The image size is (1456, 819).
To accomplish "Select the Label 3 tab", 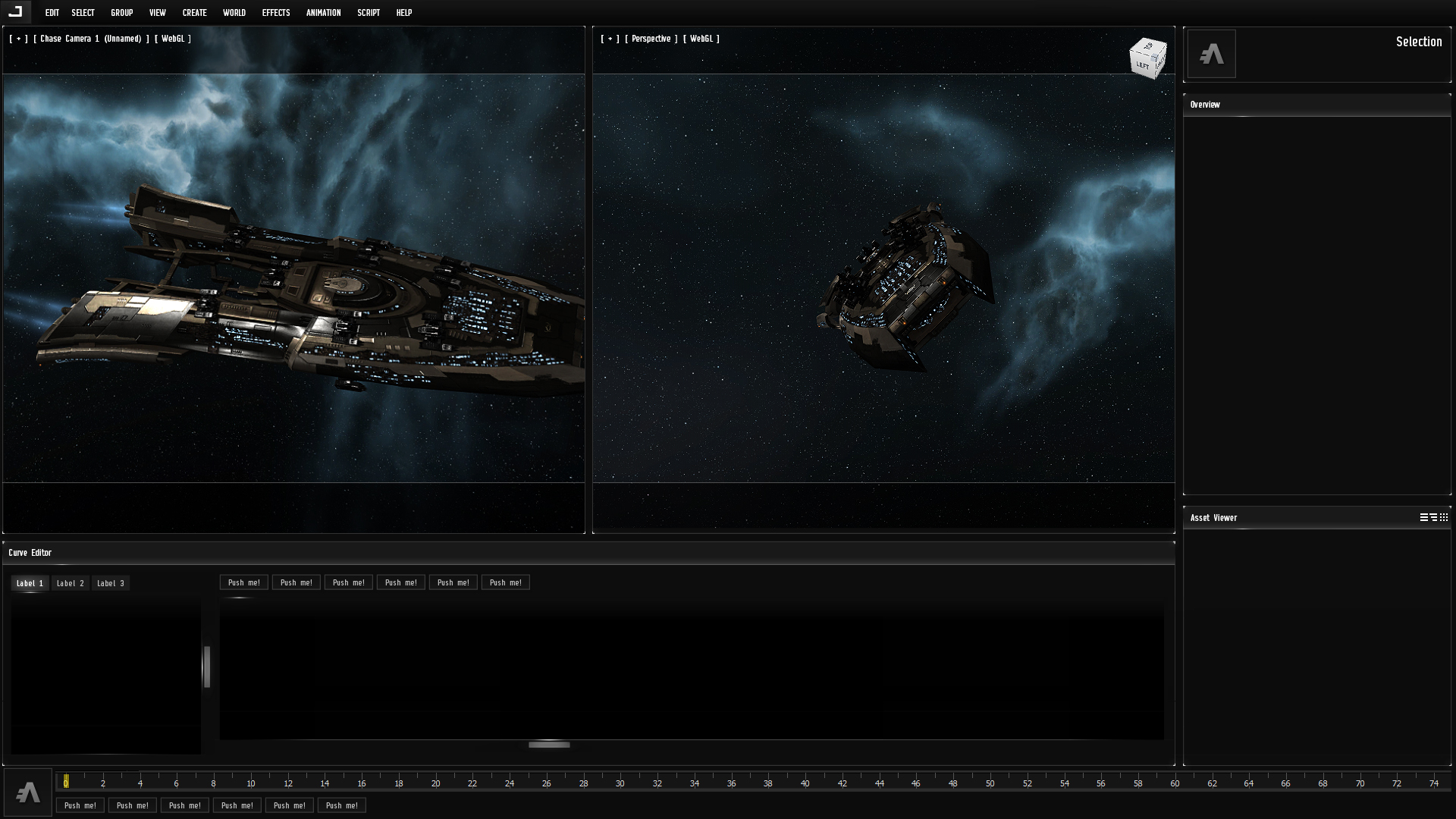I will tap(111, 583).
